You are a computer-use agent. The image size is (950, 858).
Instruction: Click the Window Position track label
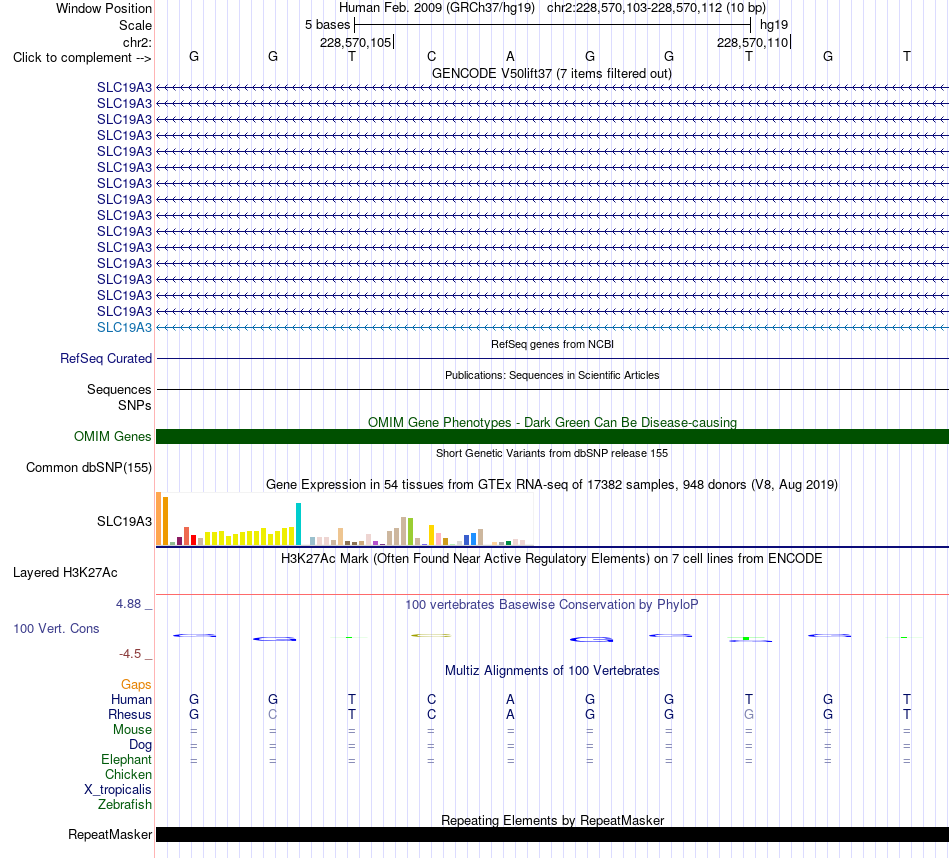tap(104, 8)
